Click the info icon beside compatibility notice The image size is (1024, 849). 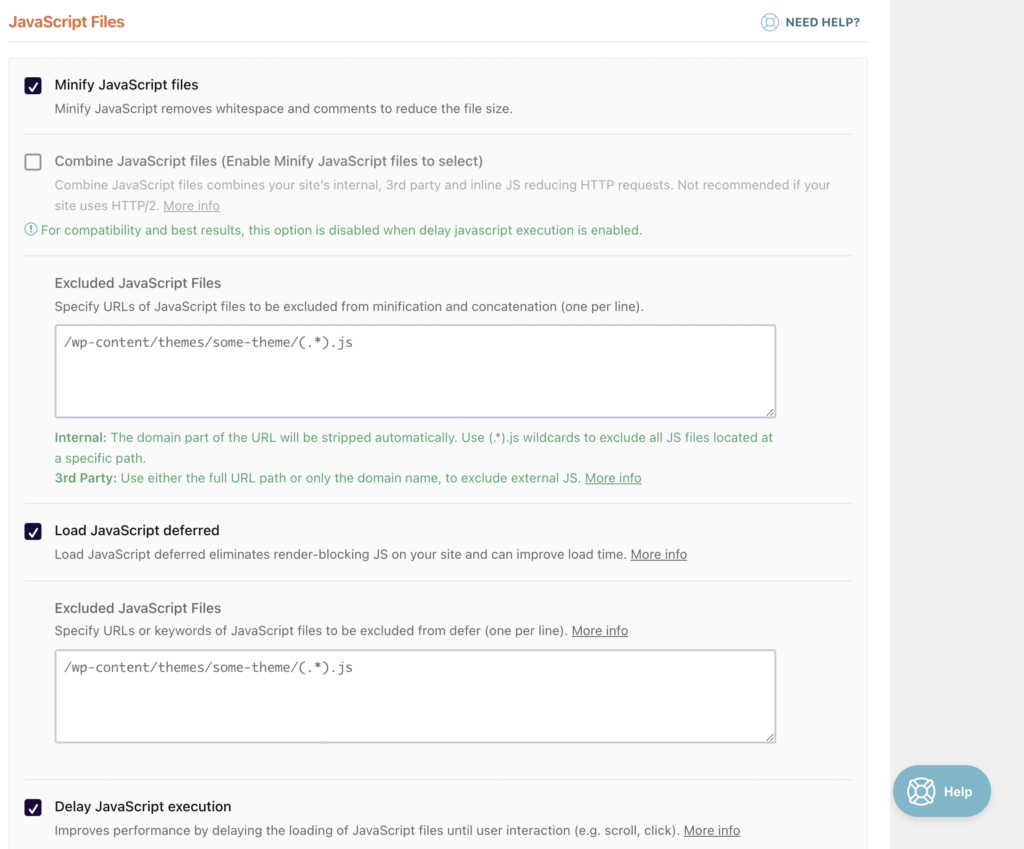tap(31, 229)
